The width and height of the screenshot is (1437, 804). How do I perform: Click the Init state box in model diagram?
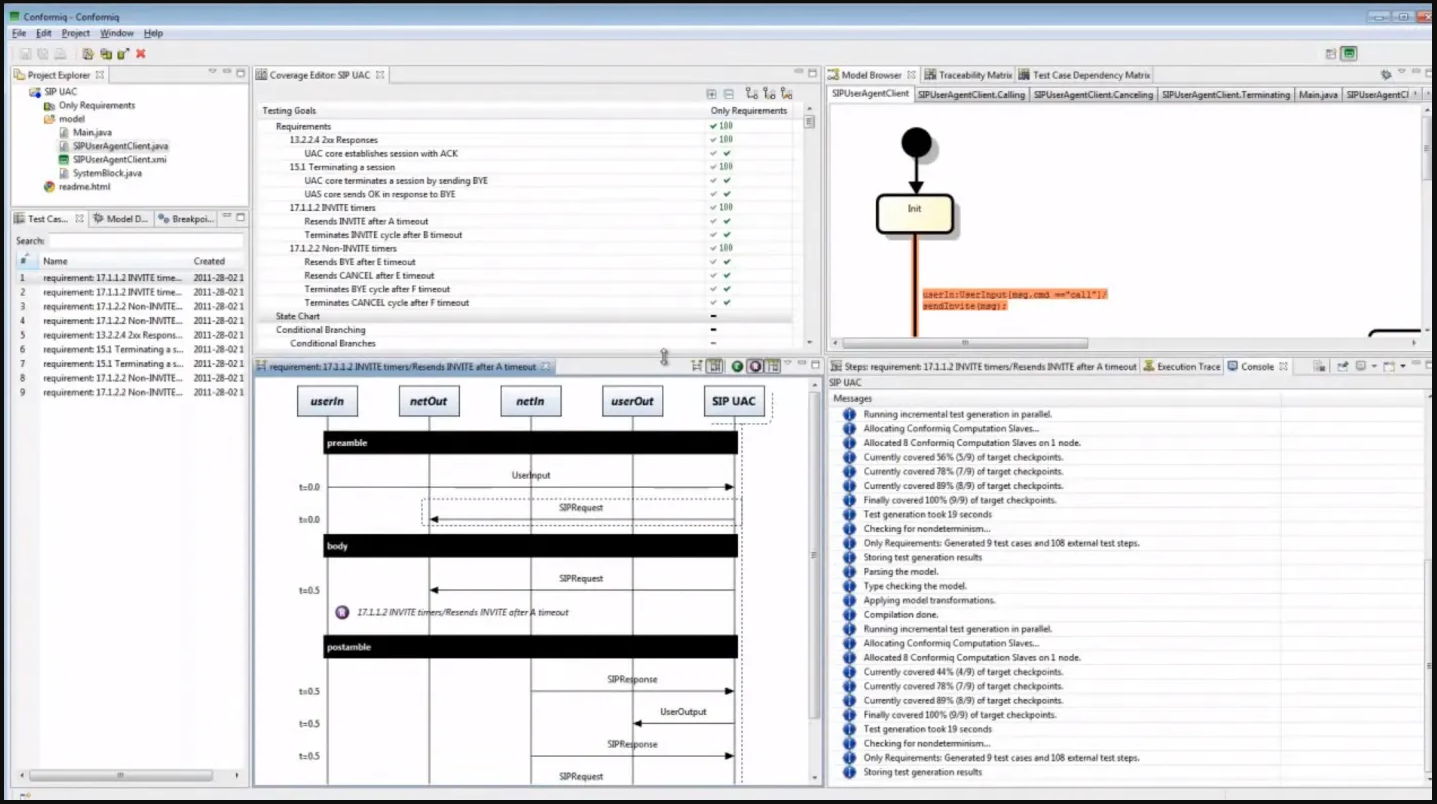coord(915,213)
